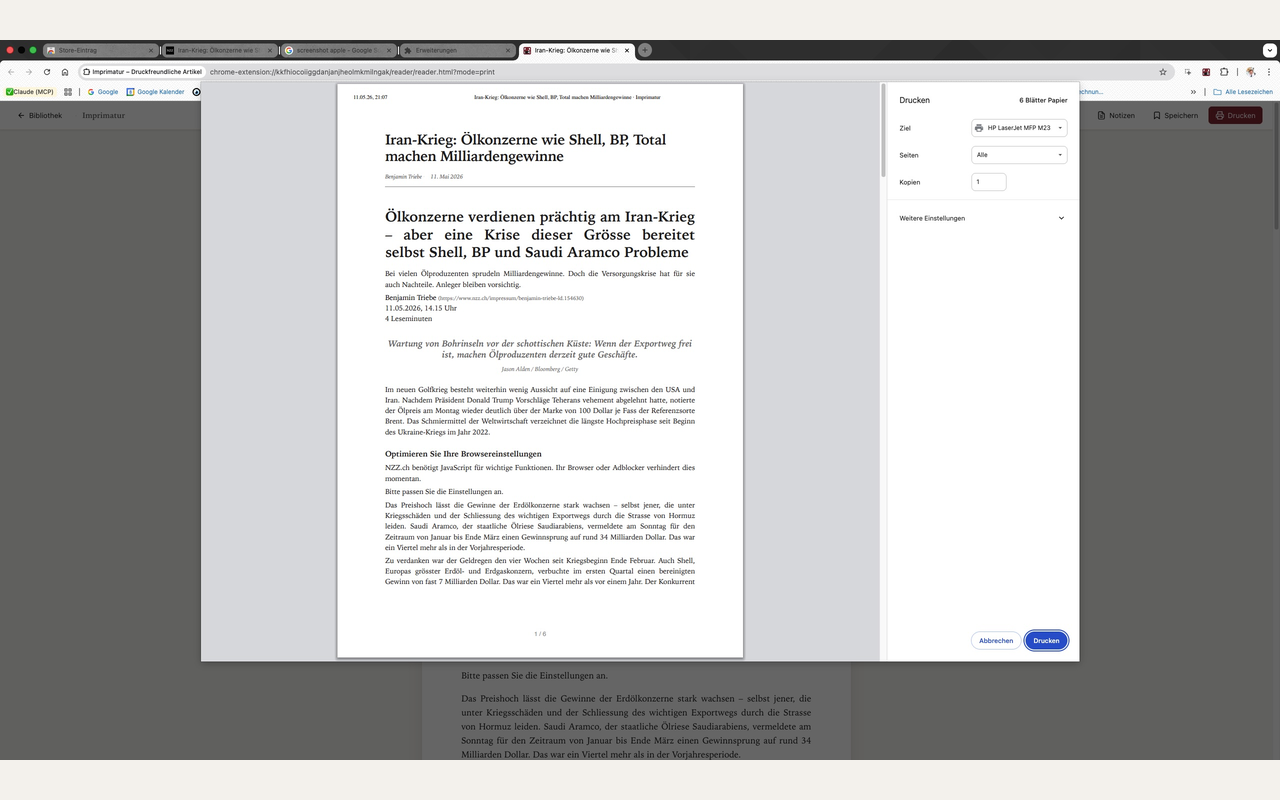Click the home icon in toolbar
Image resolution: width=1280 pixels, height=800 pixels.
[65, 72]
